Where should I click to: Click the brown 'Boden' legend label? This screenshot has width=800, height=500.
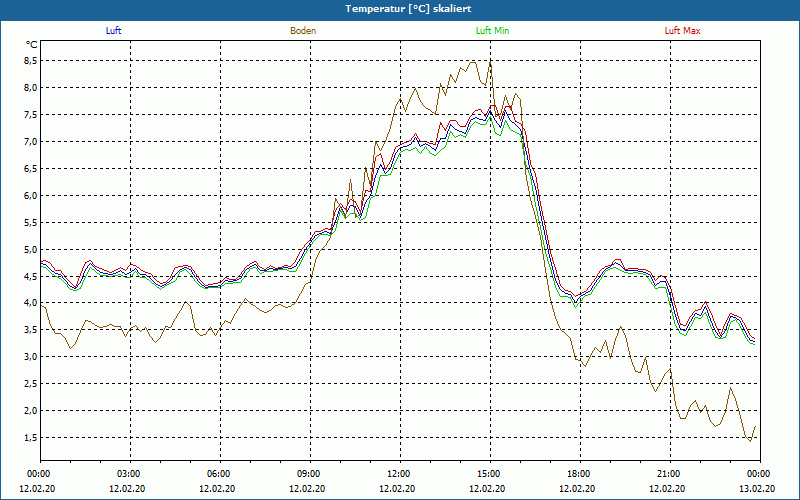click(x=303, y=31)
